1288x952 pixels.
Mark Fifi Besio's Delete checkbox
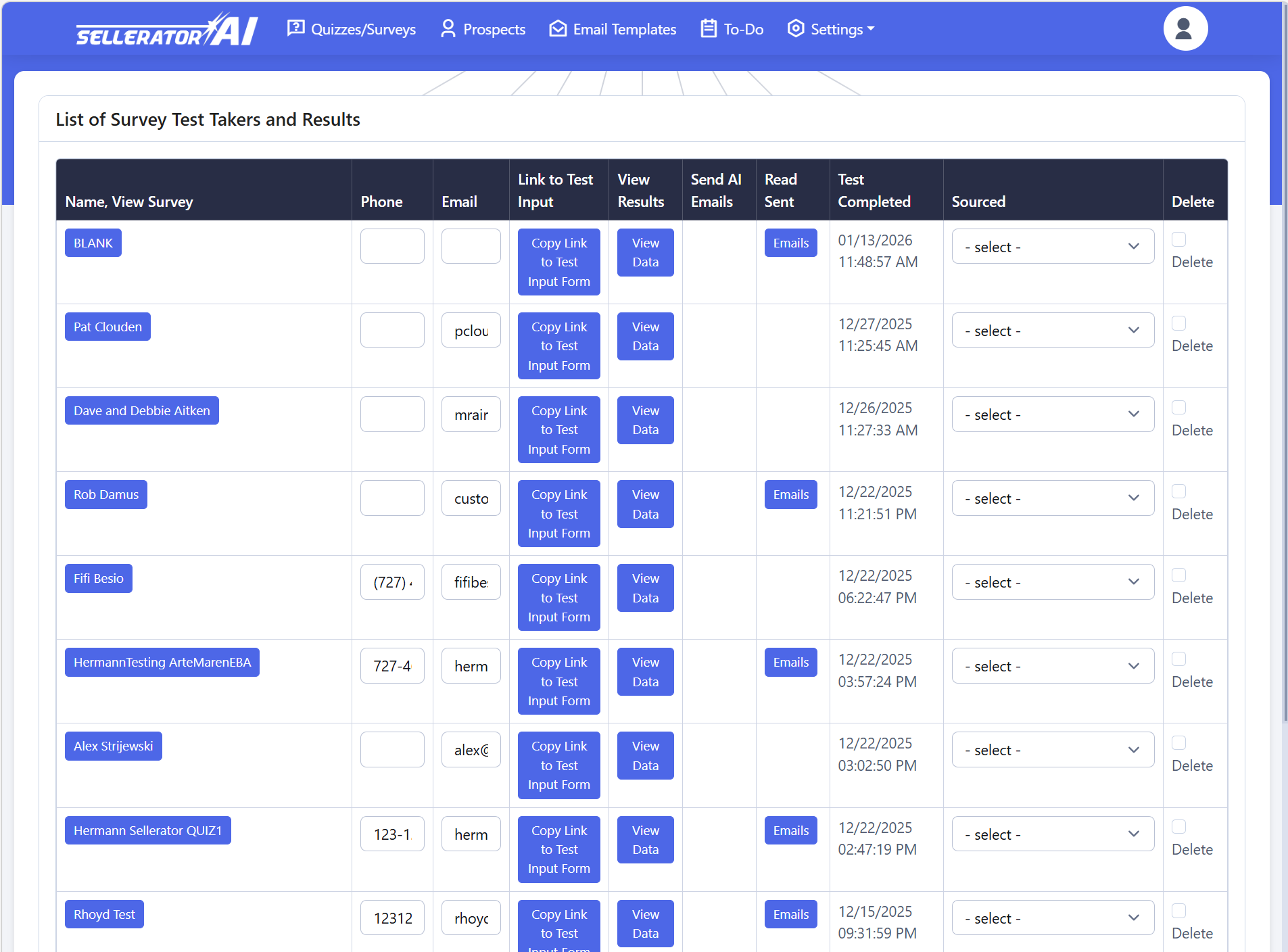1178,575
